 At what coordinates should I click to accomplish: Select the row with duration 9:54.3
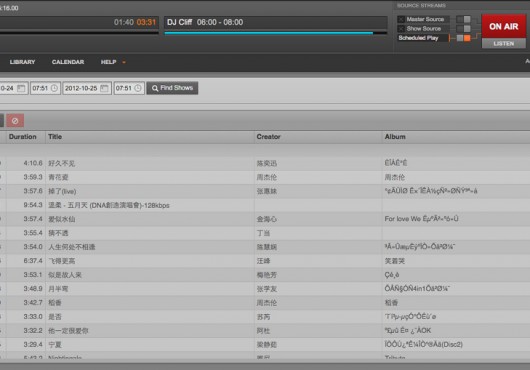coord(265,205)
